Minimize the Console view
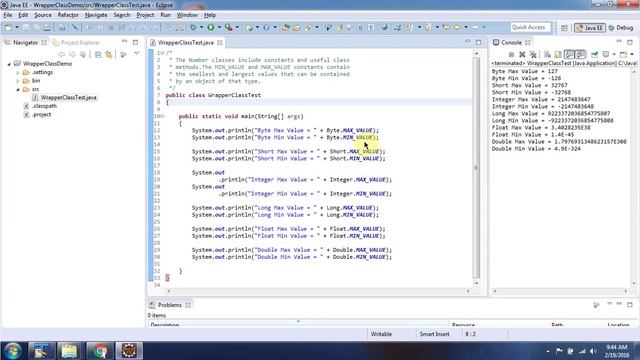640x360 pixels. (x=619, y=41)
